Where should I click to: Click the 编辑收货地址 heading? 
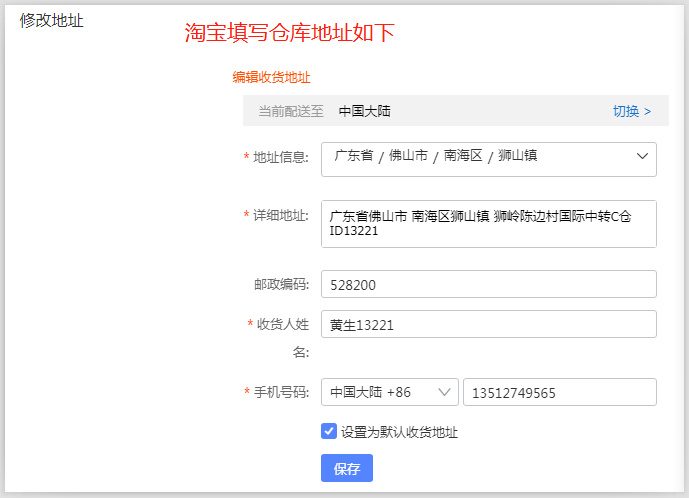click(271, 77)
